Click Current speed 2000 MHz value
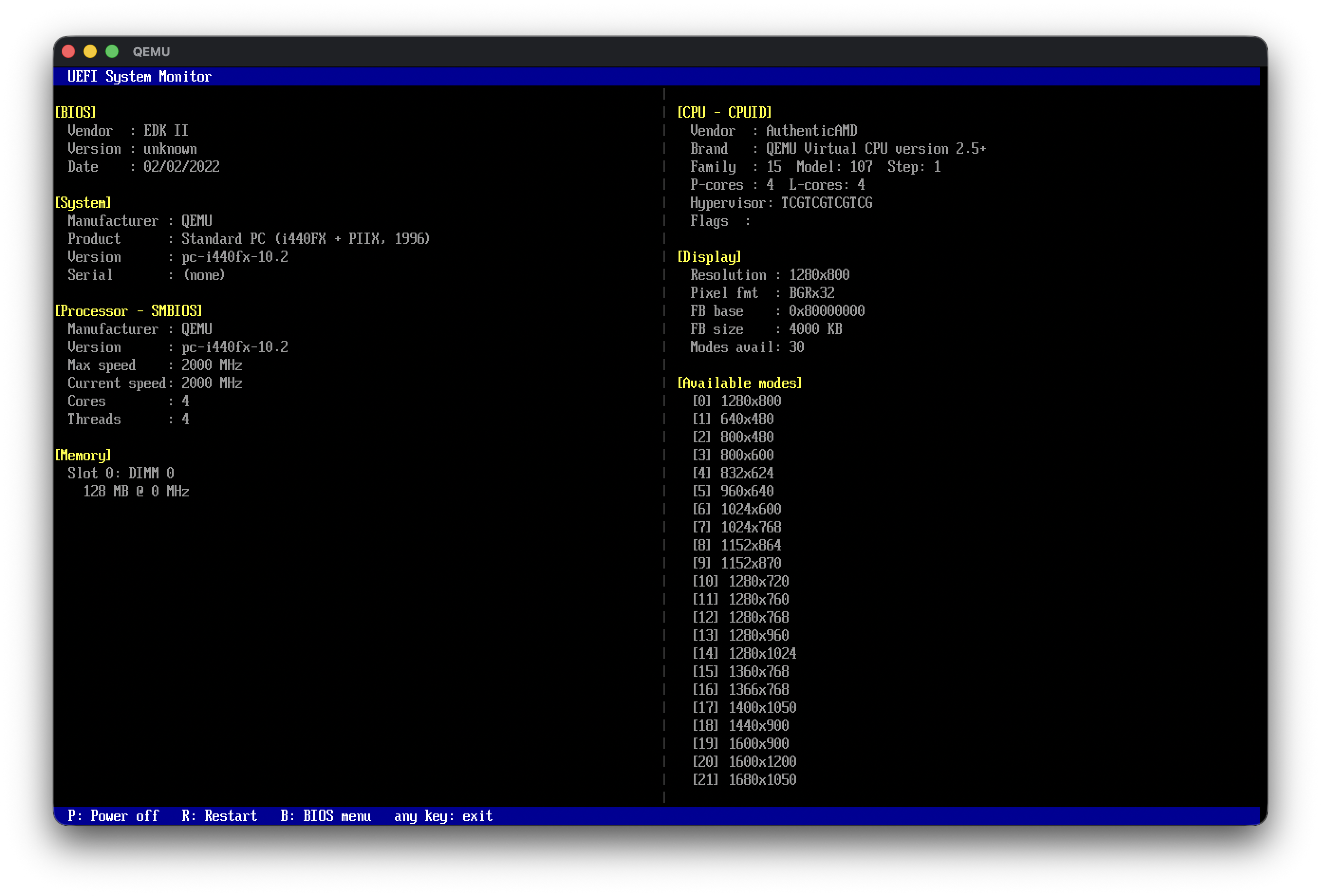1321x896 pixels. [x=212, y=383]
